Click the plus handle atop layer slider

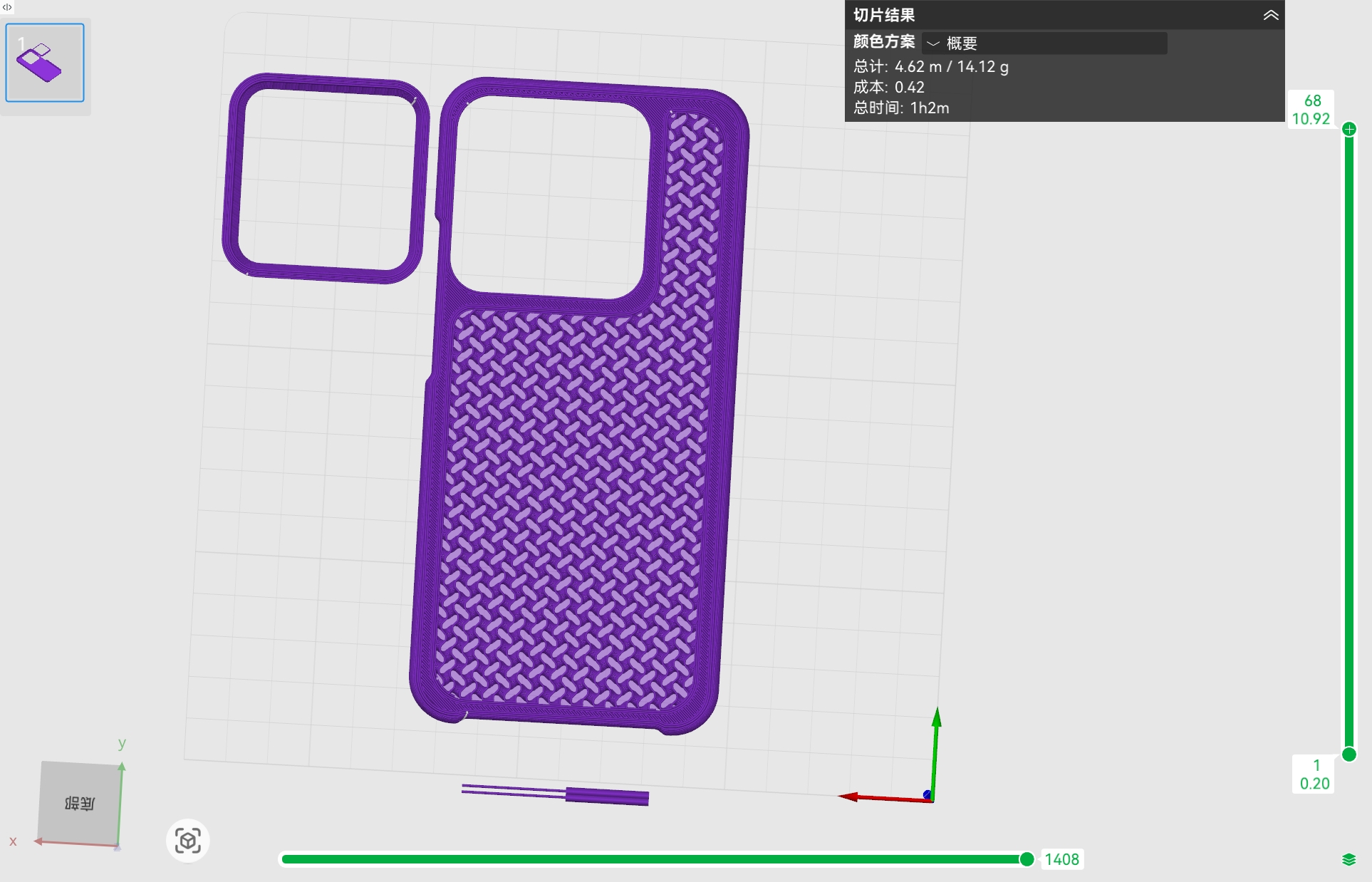tap(1349, 129)
